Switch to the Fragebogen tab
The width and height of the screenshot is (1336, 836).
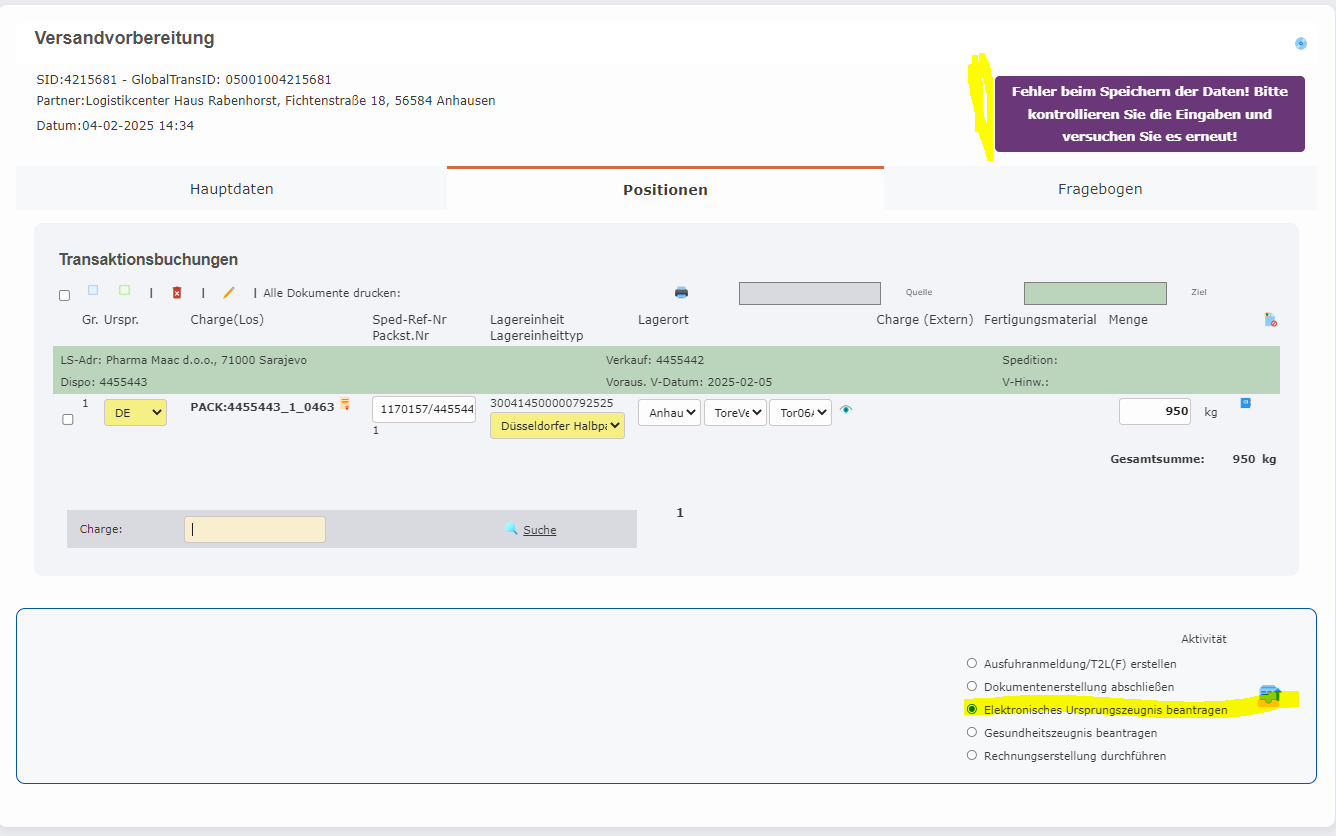point(1100,188)
